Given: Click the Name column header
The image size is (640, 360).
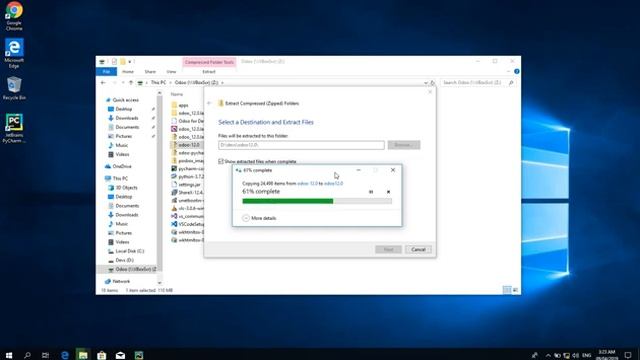Looking at the screenshot, I should [x=177, y=94].
